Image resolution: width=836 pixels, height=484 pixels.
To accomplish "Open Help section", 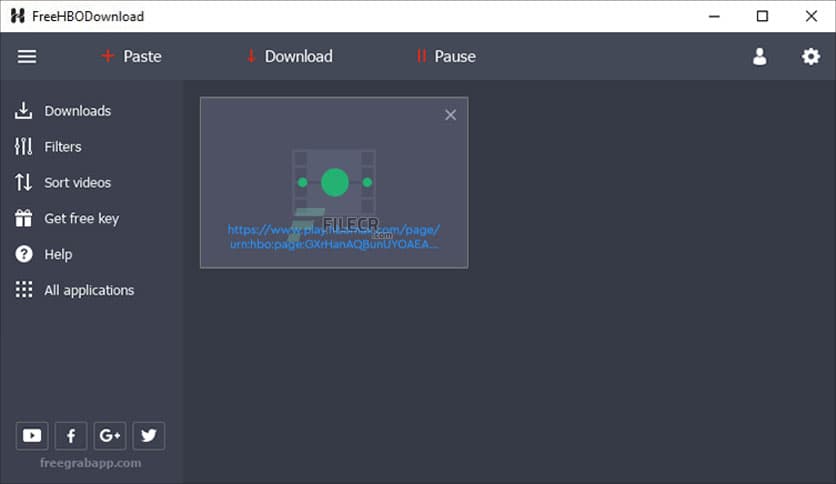I will (43, 254).
